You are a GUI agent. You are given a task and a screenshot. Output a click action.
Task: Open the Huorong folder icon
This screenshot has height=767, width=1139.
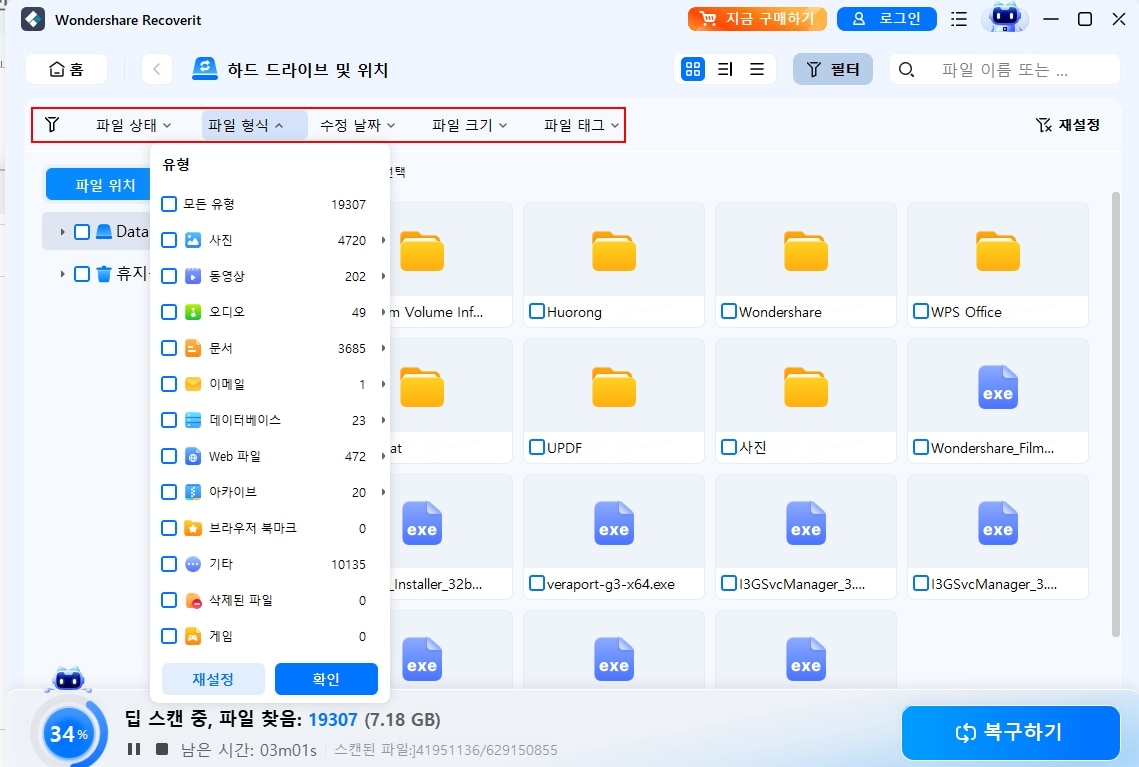614,251
